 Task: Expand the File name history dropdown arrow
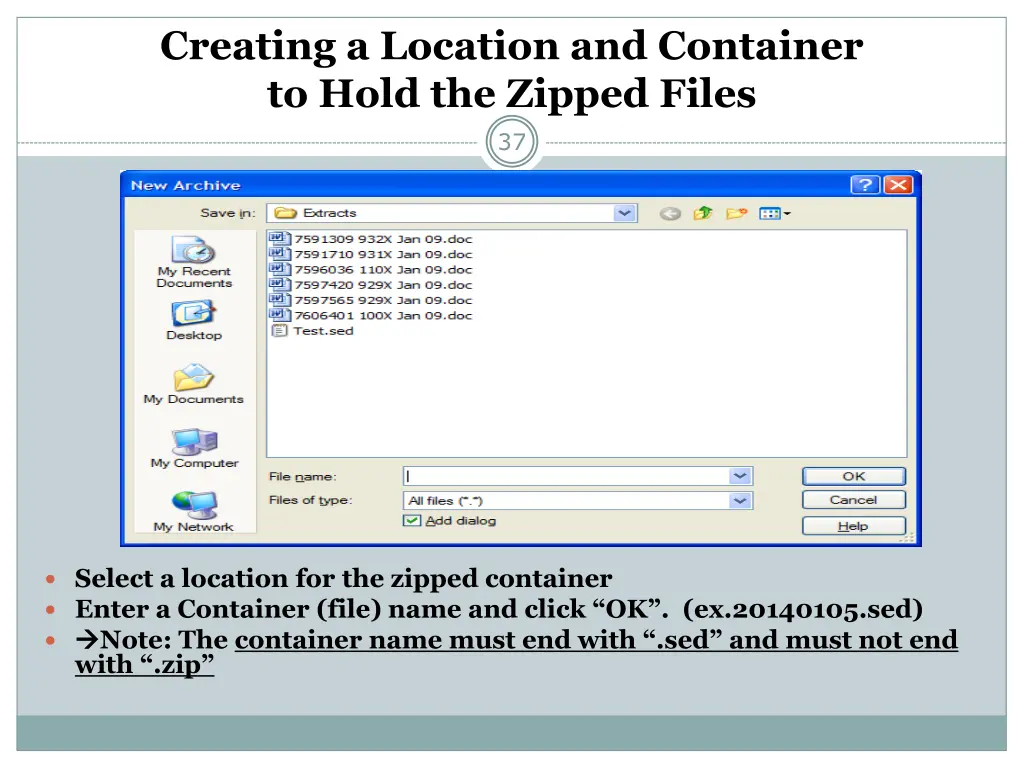pos(740,476)
